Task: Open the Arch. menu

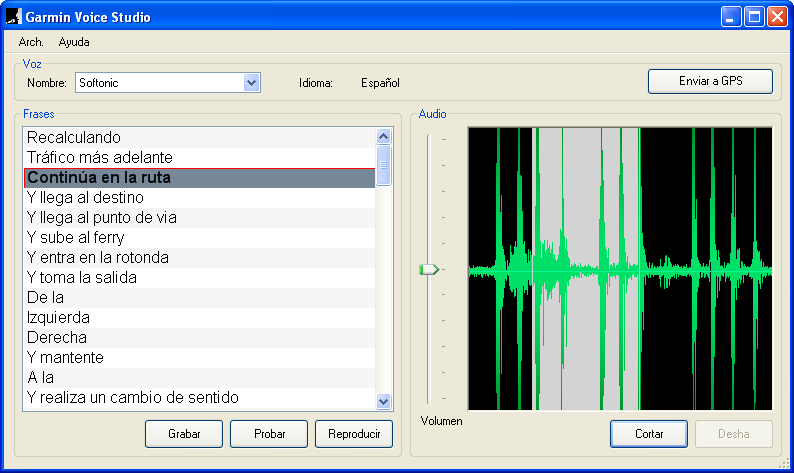Action: point(31,42)
